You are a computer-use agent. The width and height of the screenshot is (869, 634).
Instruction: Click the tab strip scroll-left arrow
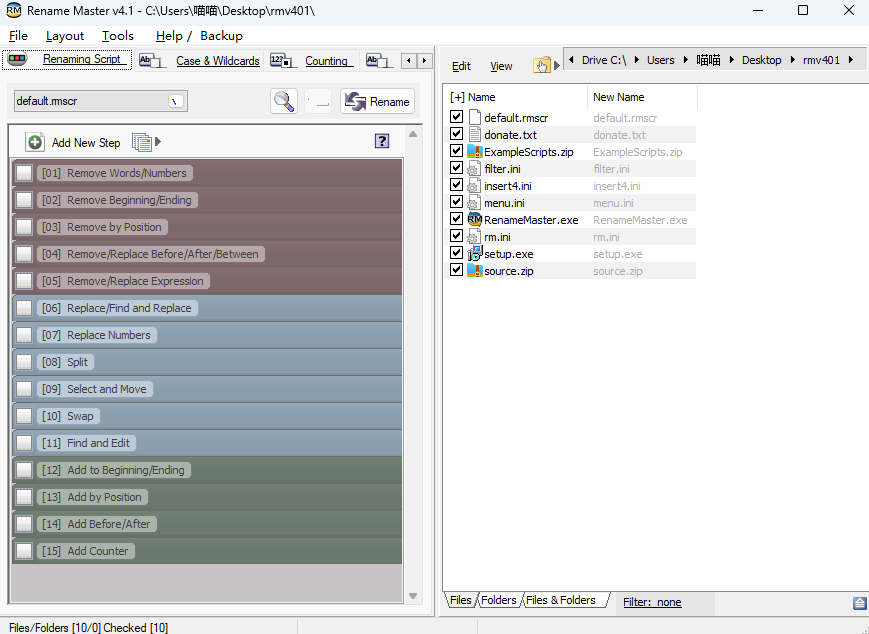coord(409,60)
